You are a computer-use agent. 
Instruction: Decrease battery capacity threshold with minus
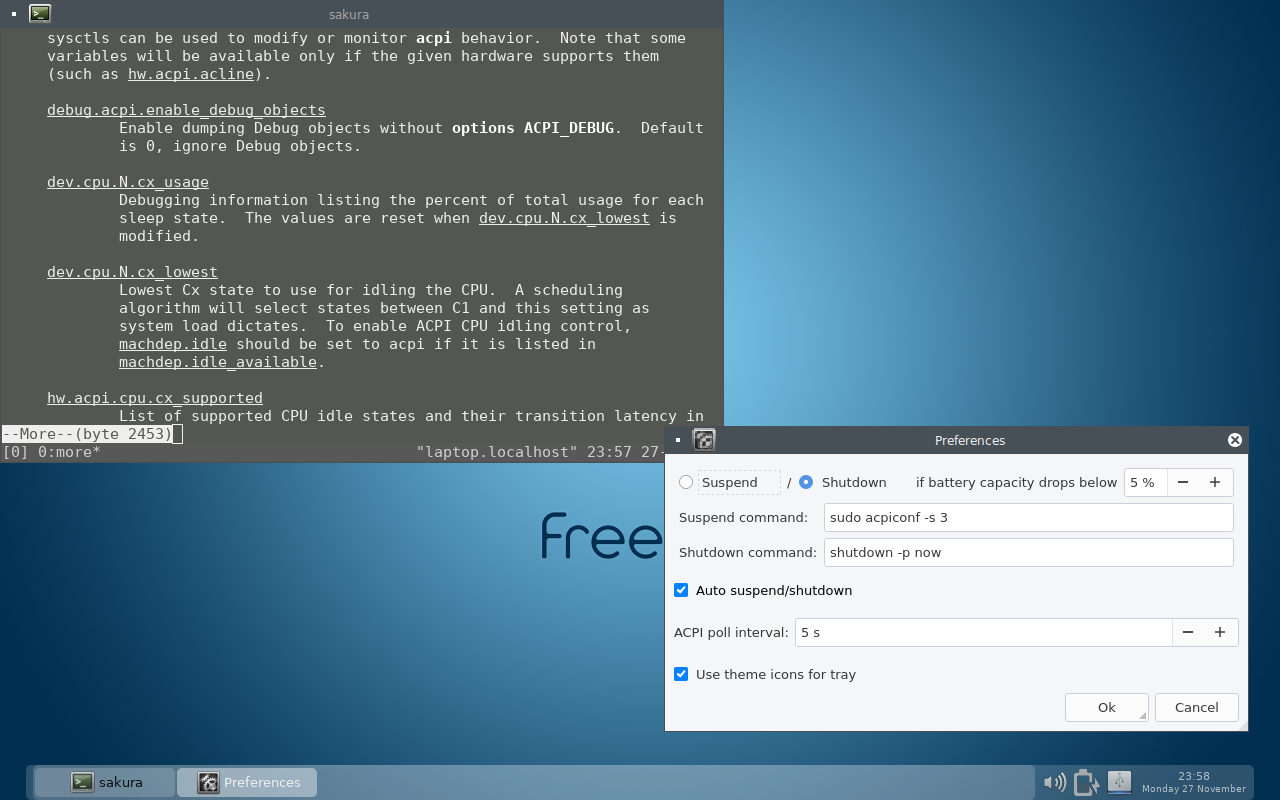click(1183, 482)
